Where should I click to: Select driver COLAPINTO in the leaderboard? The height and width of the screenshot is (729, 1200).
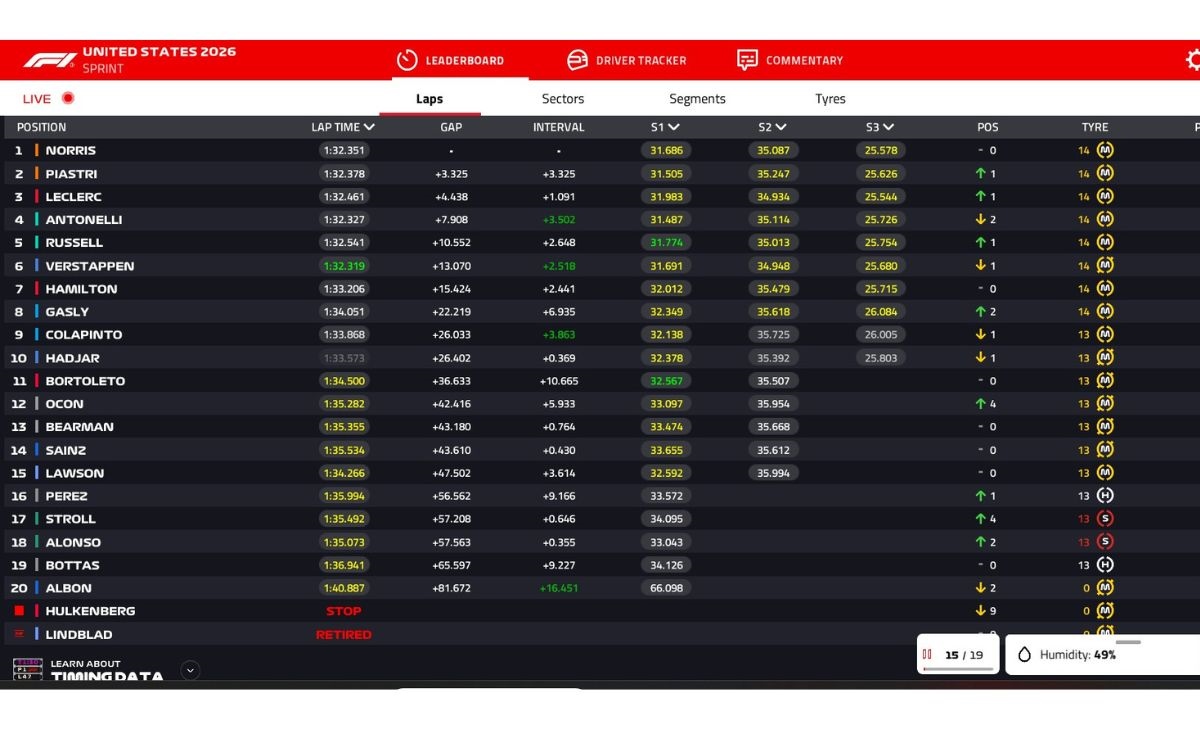pos(84,334)
